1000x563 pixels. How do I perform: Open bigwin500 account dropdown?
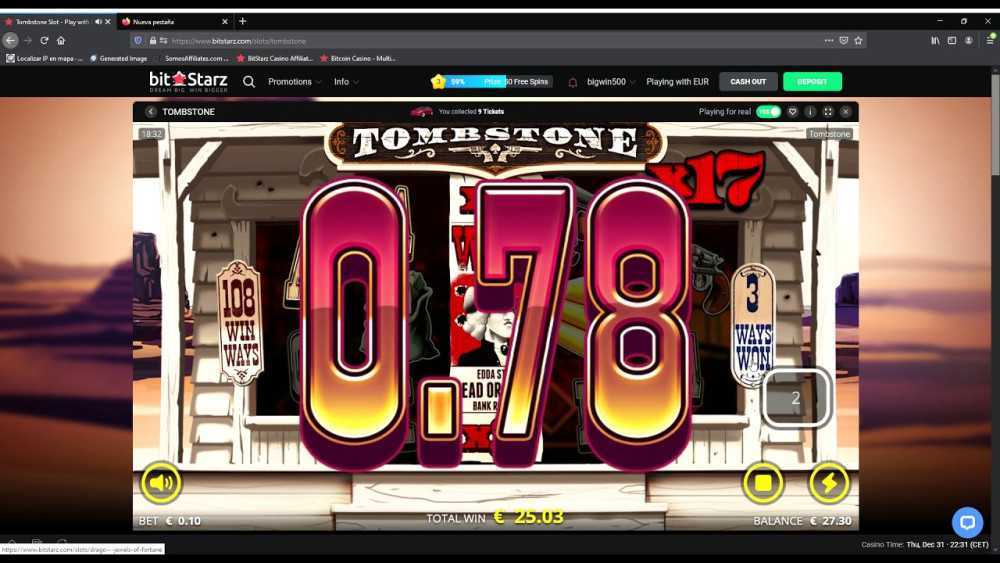[611, 82]
